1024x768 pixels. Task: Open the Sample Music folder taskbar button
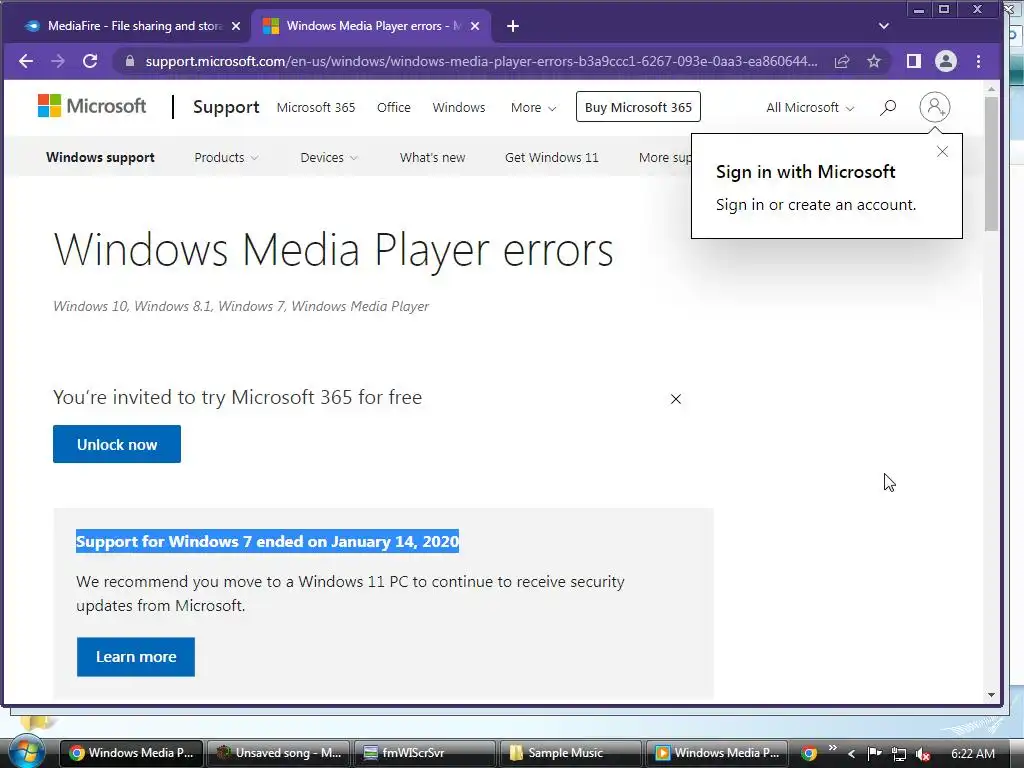[571, 753]
